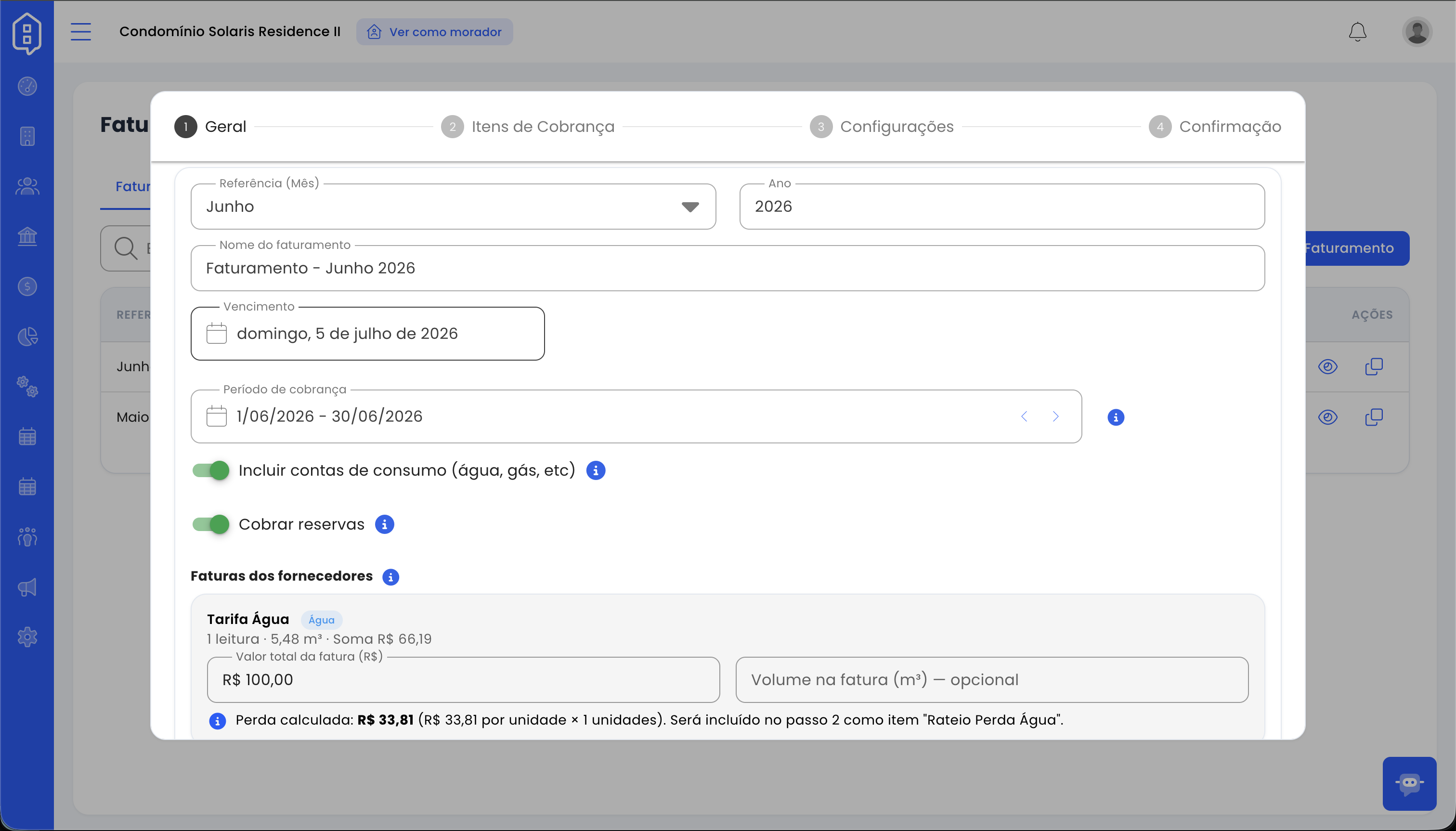Toggle the Cobrar reservas switch
Image resolution: width=1456 pixels, height=831 pixels.
pos(210,524)
